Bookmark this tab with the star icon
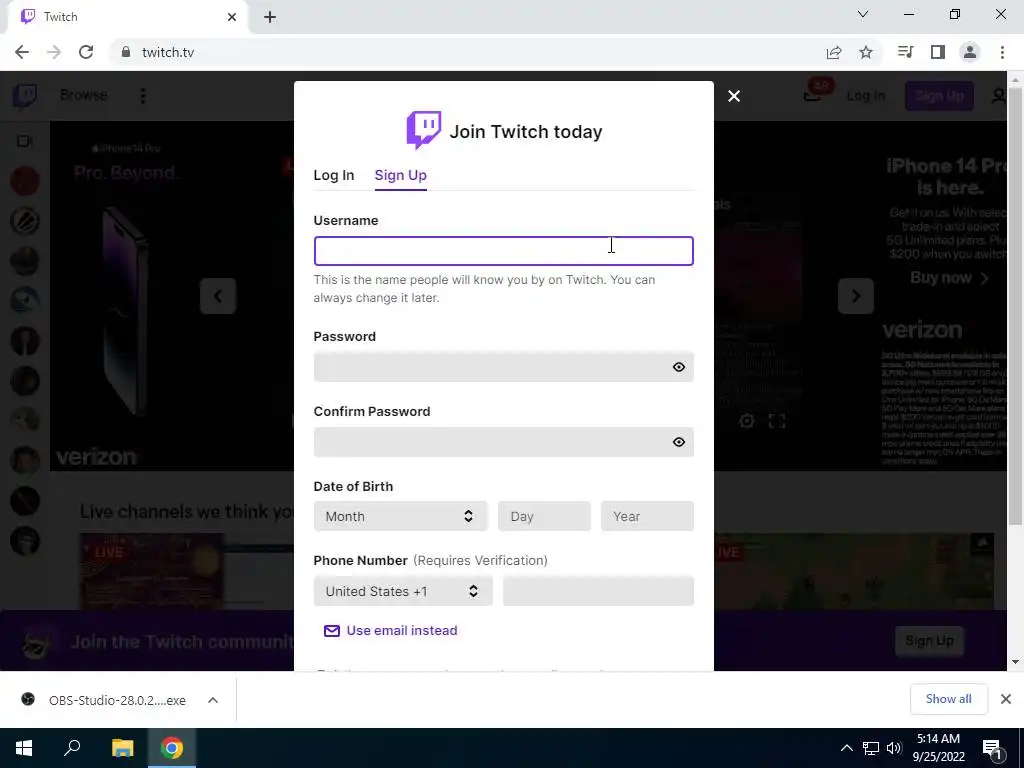The height and width of the screenshot is (768, 1024). (866, 52)
